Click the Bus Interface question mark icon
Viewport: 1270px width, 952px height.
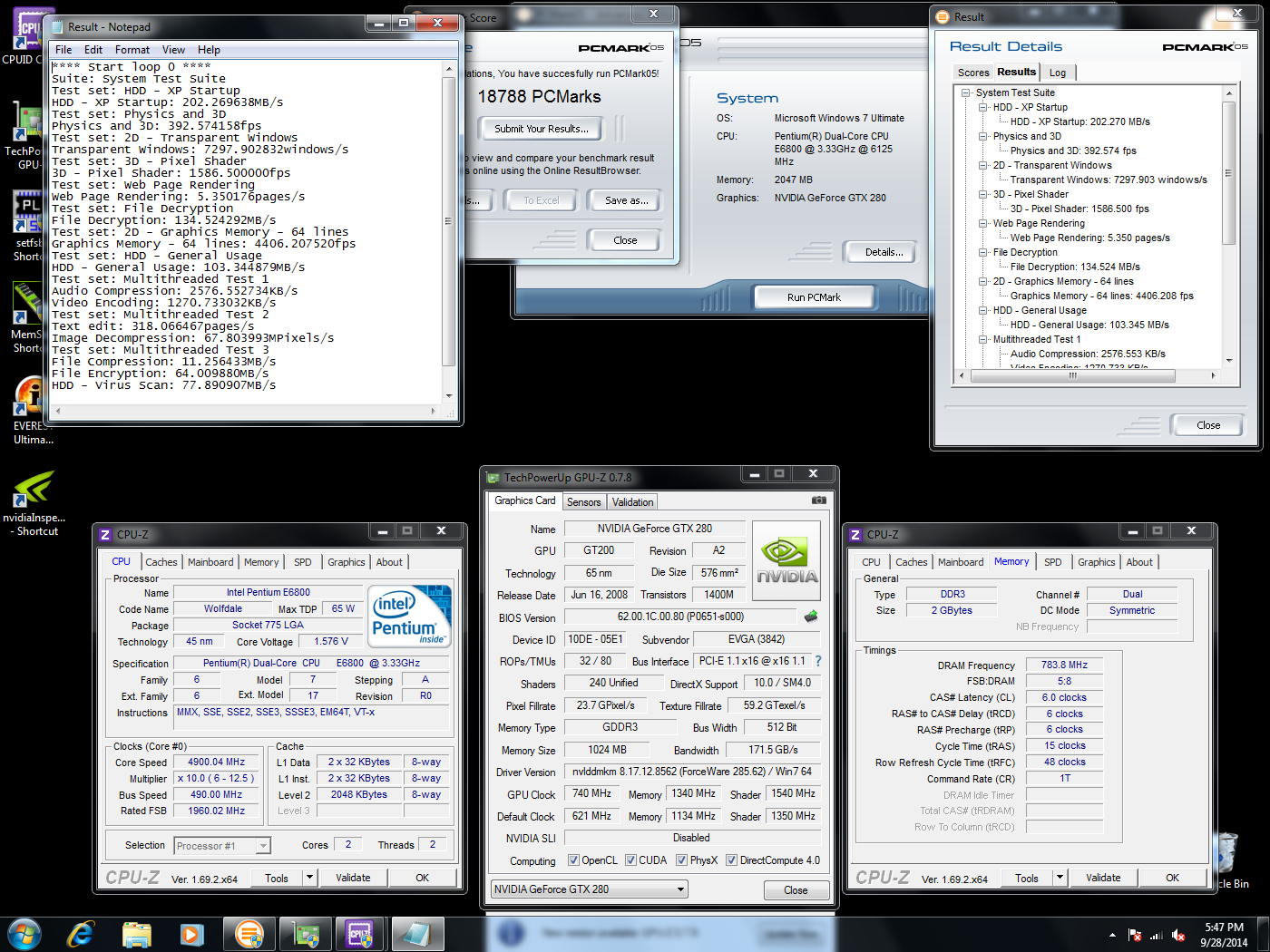pyautogui.click(x=818, y=661)
